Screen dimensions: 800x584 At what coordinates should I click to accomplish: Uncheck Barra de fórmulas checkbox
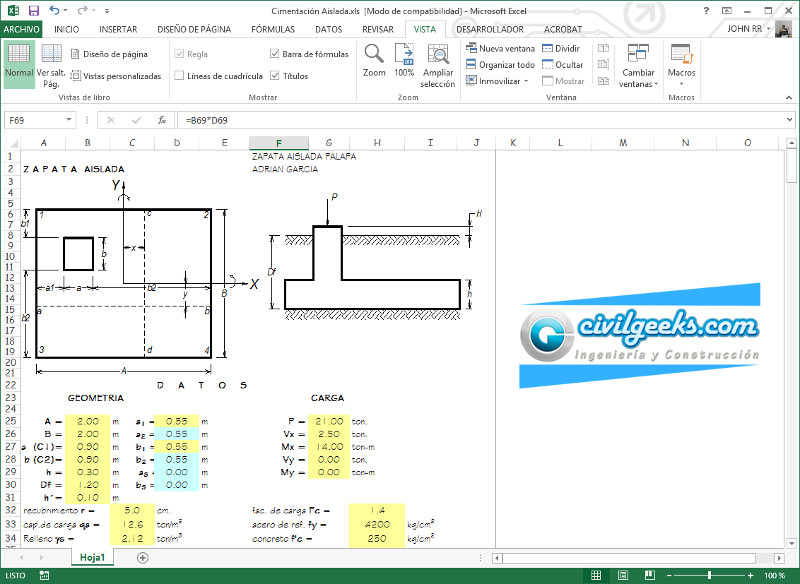click(x=275, y=54)
